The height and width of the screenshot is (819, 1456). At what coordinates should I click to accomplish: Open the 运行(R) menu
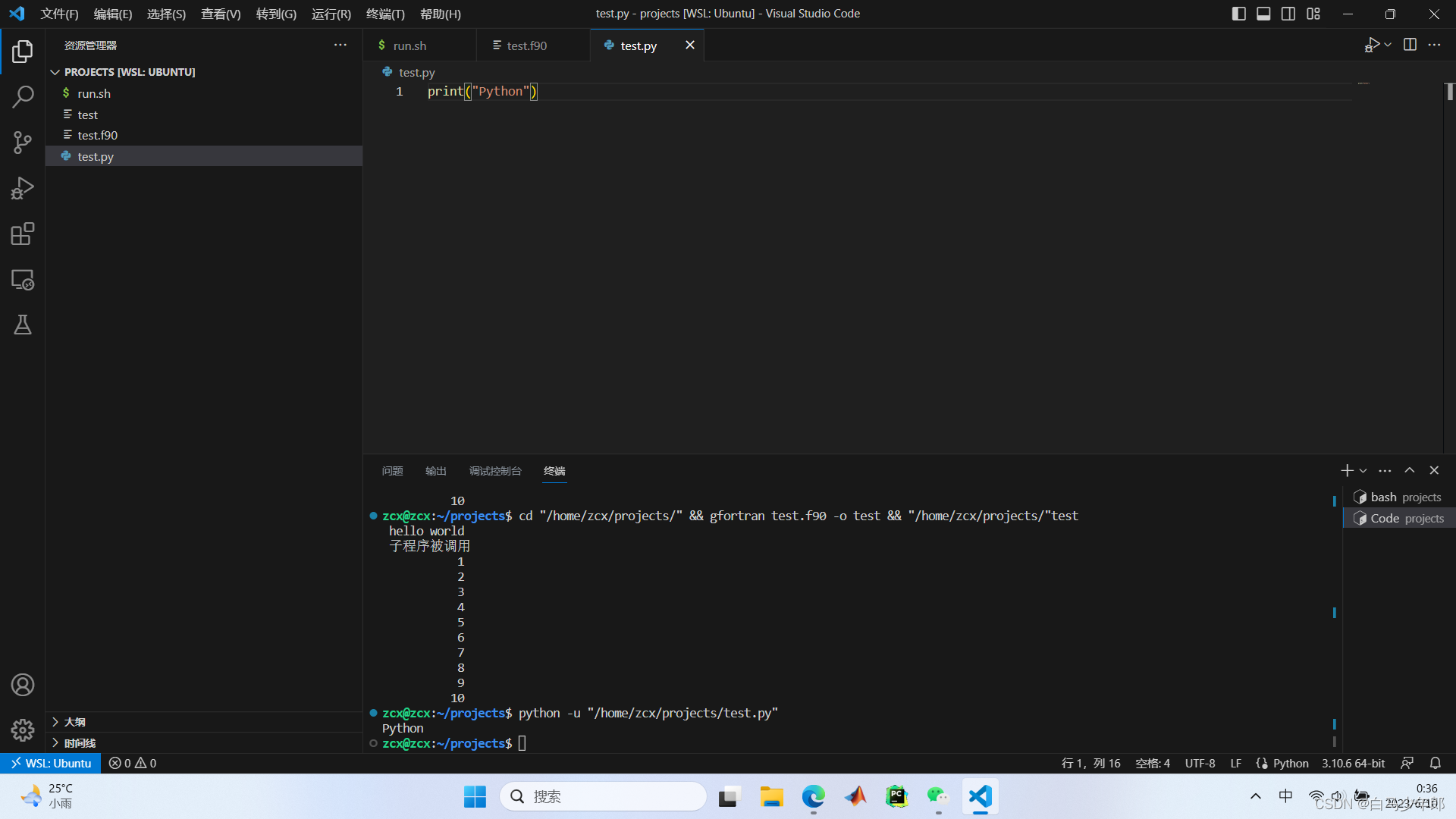click(x=331, y=14)
